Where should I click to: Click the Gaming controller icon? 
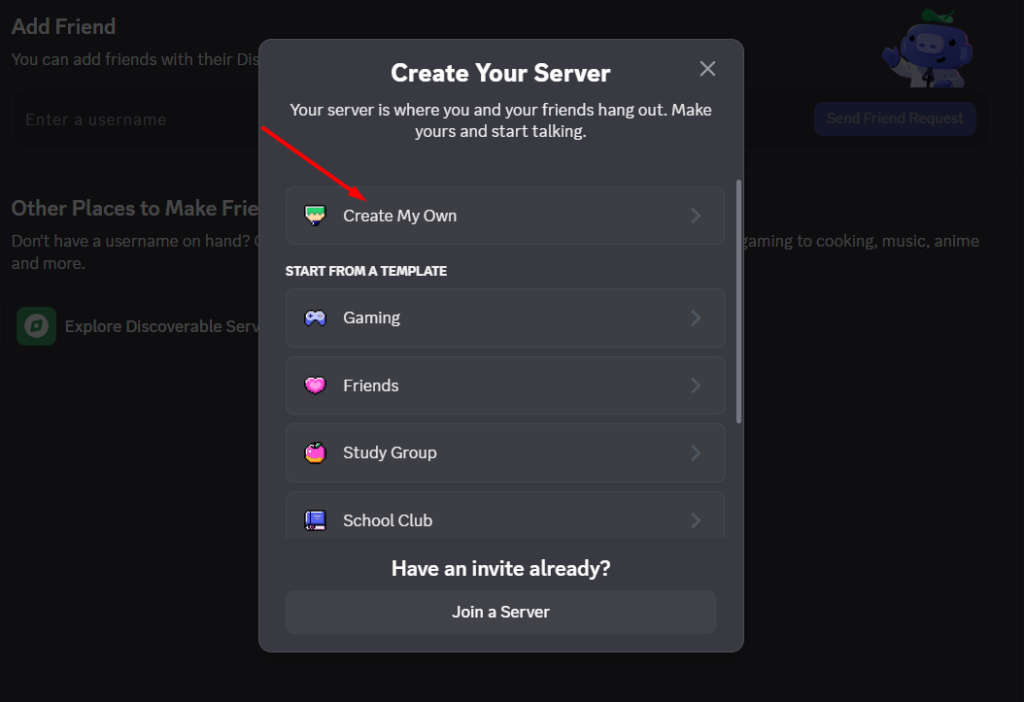tap(315, 318)
